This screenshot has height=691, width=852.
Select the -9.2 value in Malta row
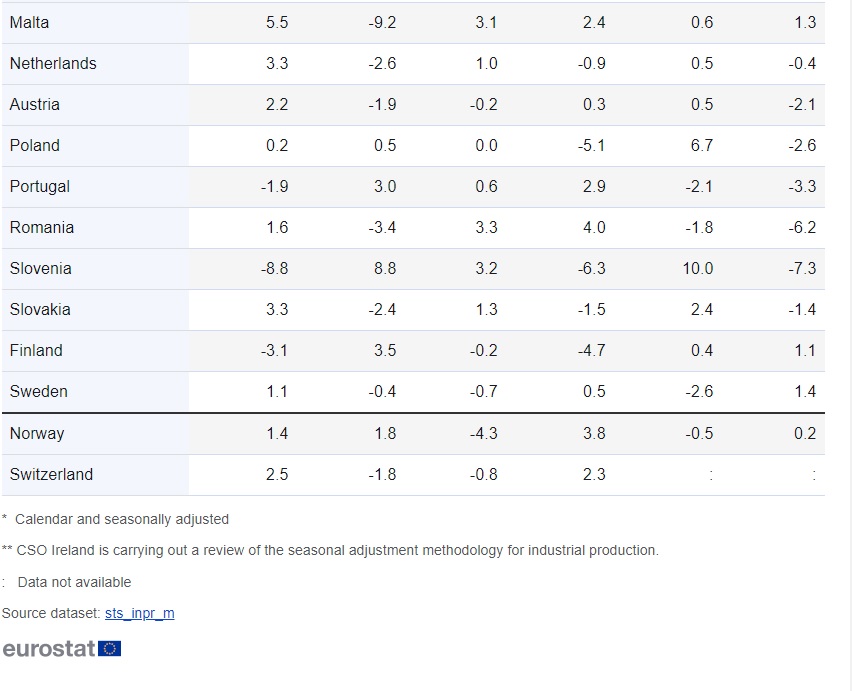click(x=382, y=22)
